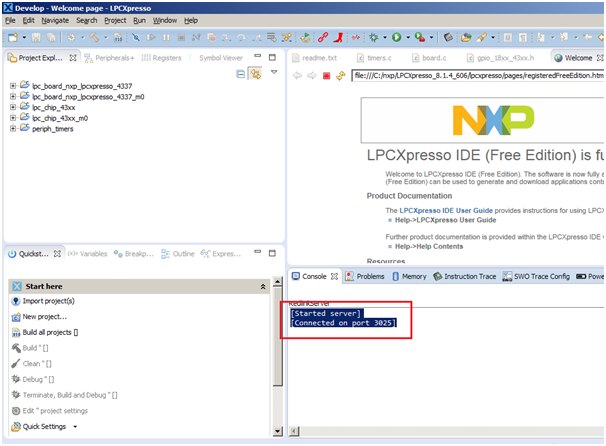Click the Run external tools icon

tap(420, 37)
